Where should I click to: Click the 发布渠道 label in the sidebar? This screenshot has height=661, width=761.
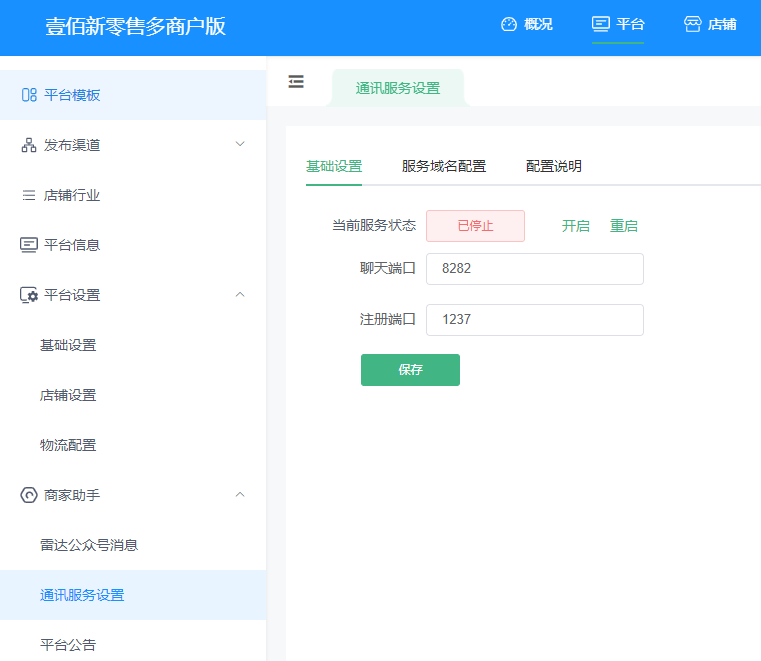pyautogui.click(x=72, y=145)
